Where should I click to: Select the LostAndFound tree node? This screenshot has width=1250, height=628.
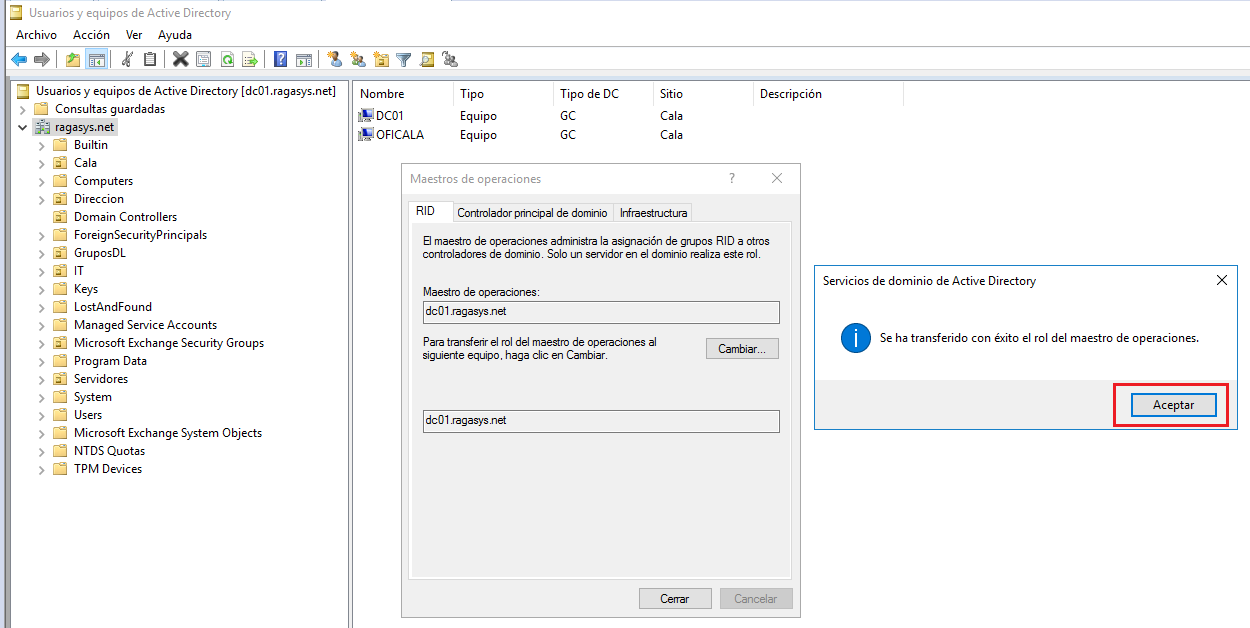click(x=113, y=307)
